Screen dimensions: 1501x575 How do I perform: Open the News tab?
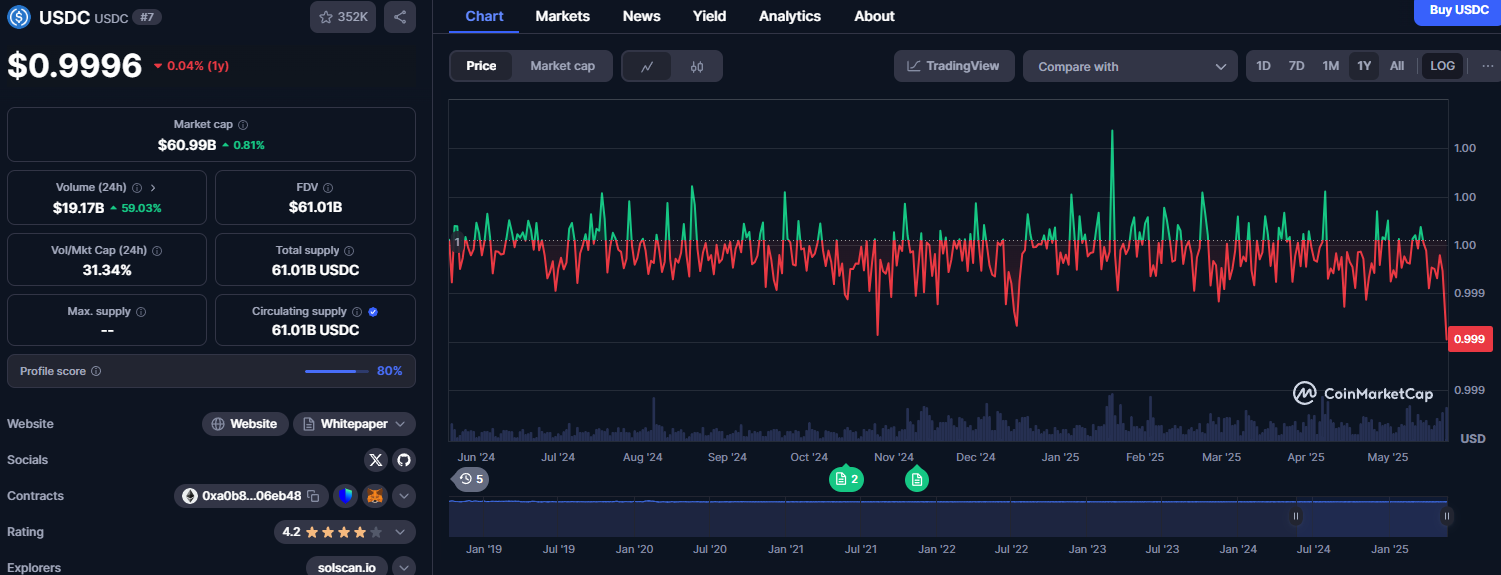click(x=641, y=16)
